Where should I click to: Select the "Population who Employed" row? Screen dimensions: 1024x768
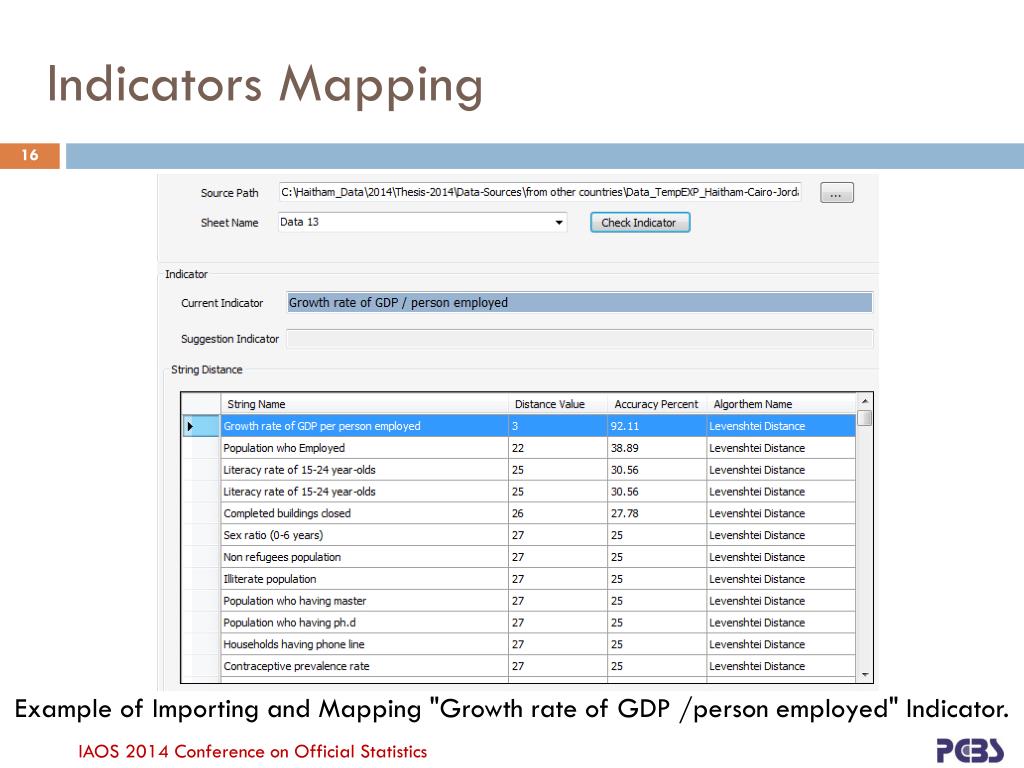pyautogui.click(x=518, y=448)
